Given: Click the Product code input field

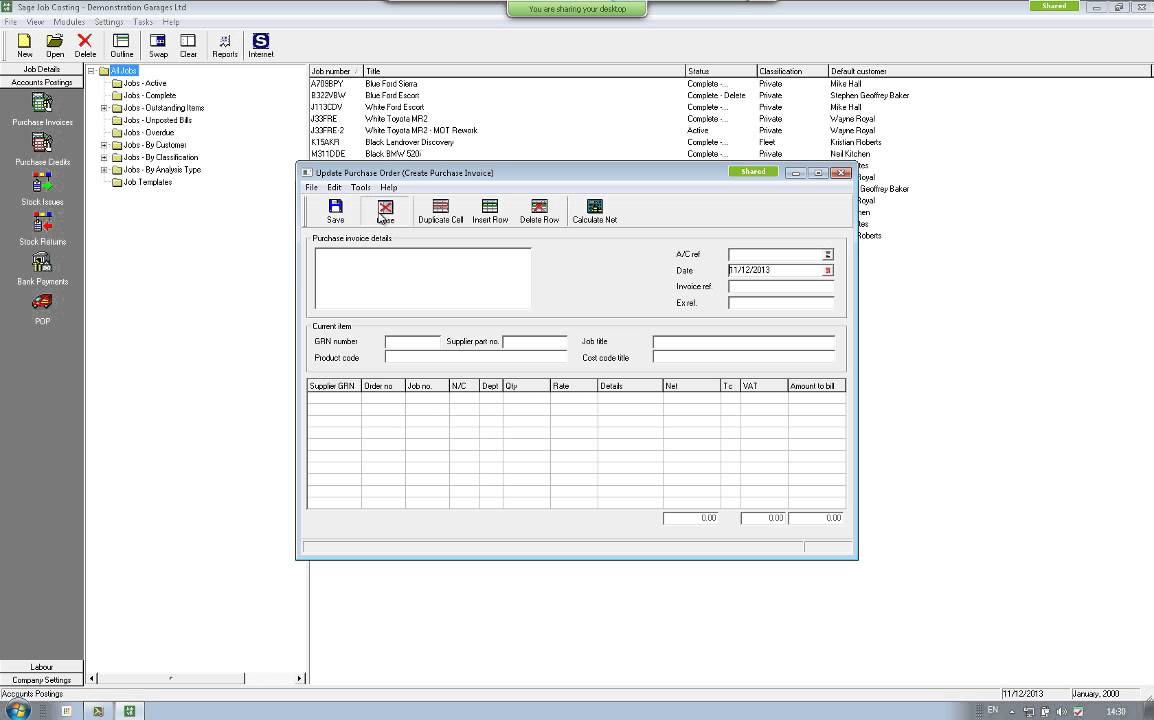Looking at the screenshot, I should pyautogui.click(x=475, y=358).
